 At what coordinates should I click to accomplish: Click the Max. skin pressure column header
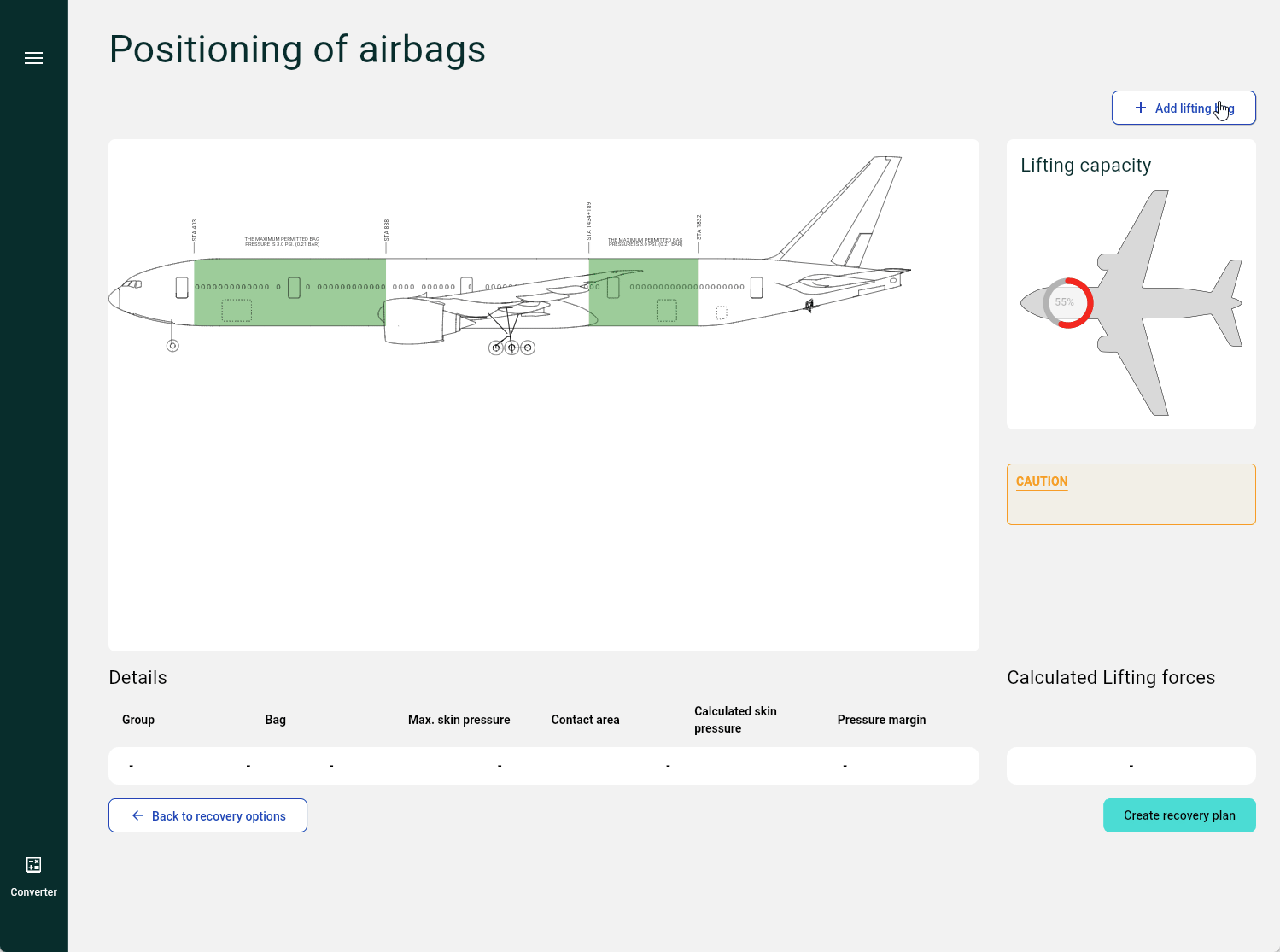[459, 720]
